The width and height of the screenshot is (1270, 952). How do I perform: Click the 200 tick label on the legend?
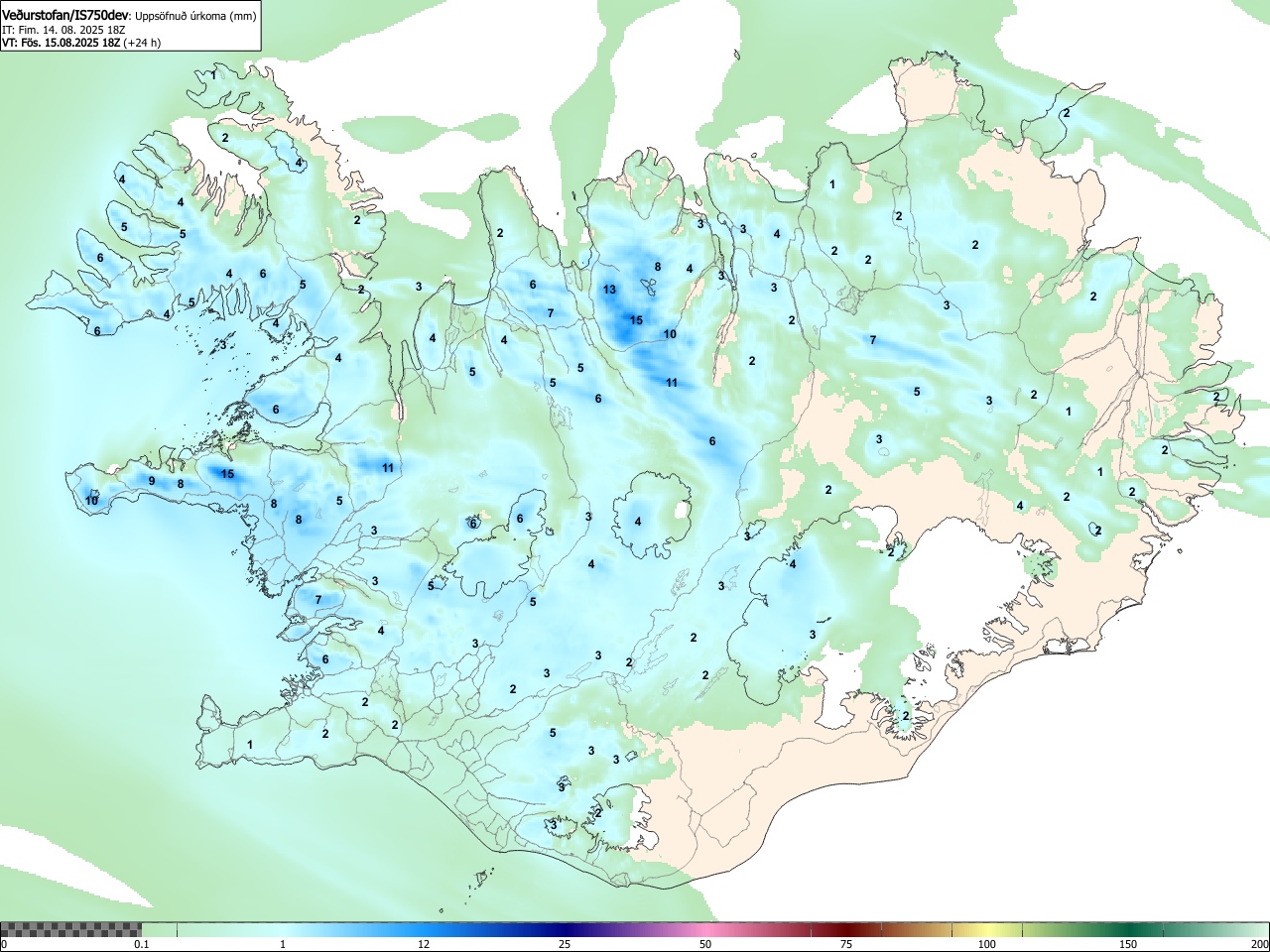[1260, 944]
